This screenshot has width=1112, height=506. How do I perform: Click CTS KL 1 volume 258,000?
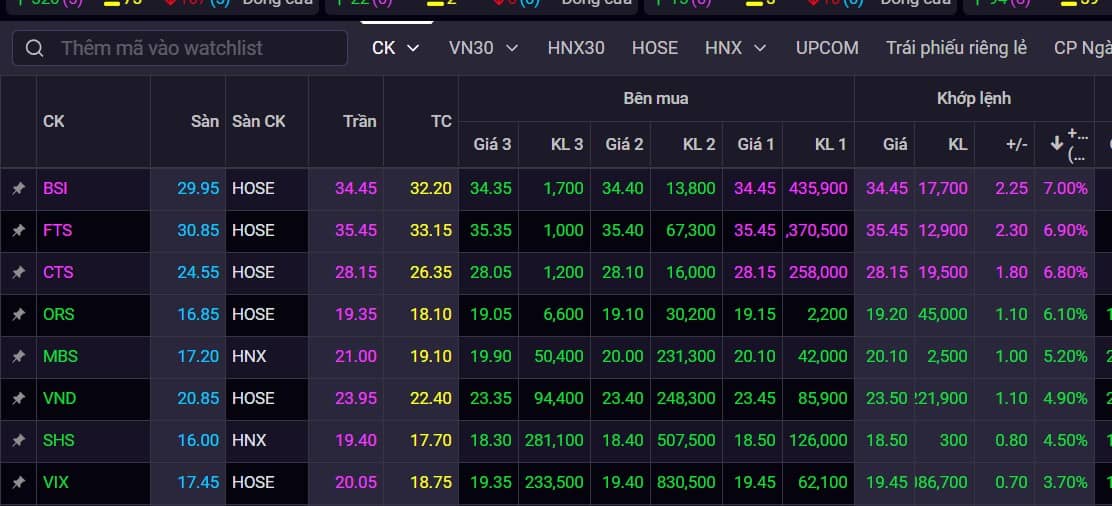(817, 273)
